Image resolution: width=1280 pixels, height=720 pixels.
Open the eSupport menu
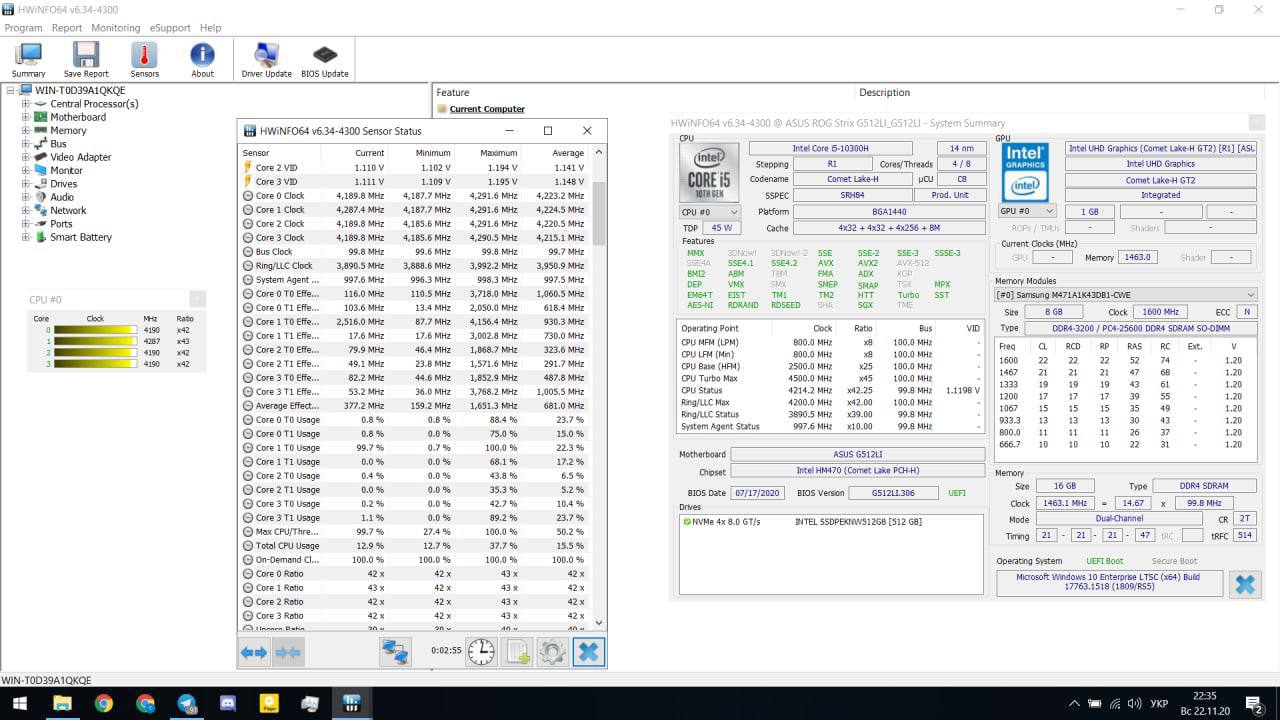pos(170,28)
